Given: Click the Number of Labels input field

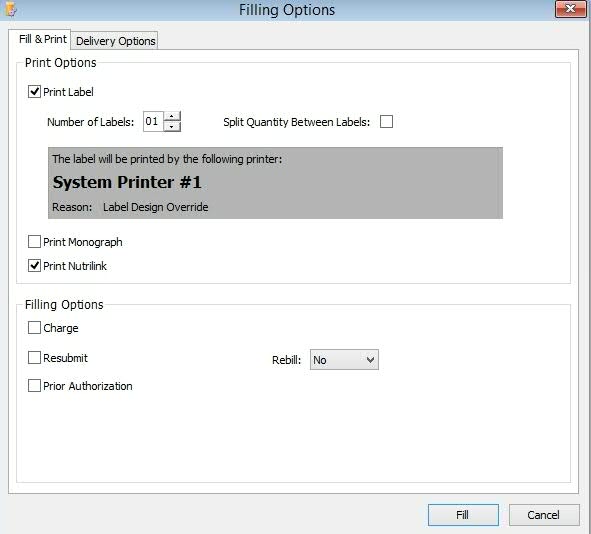Looking at the screenshot, I should coord(153,121).
